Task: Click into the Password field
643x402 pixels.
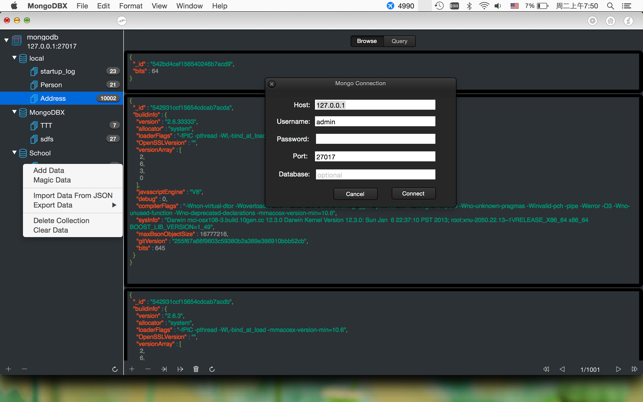Action: [375, 139]
